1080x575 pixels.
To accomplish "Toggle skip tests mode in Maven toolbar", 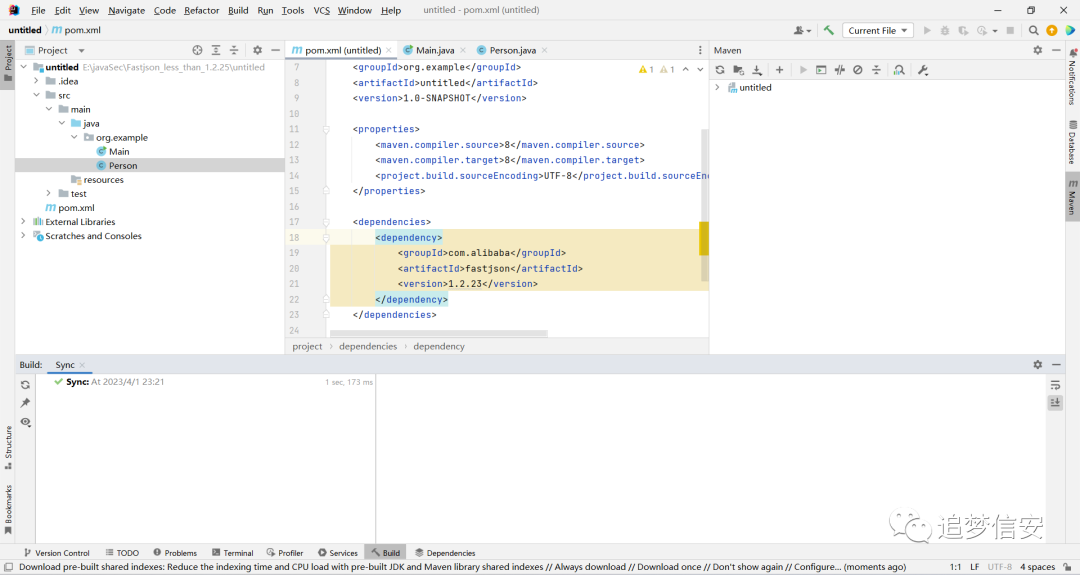I will (858, 70).
